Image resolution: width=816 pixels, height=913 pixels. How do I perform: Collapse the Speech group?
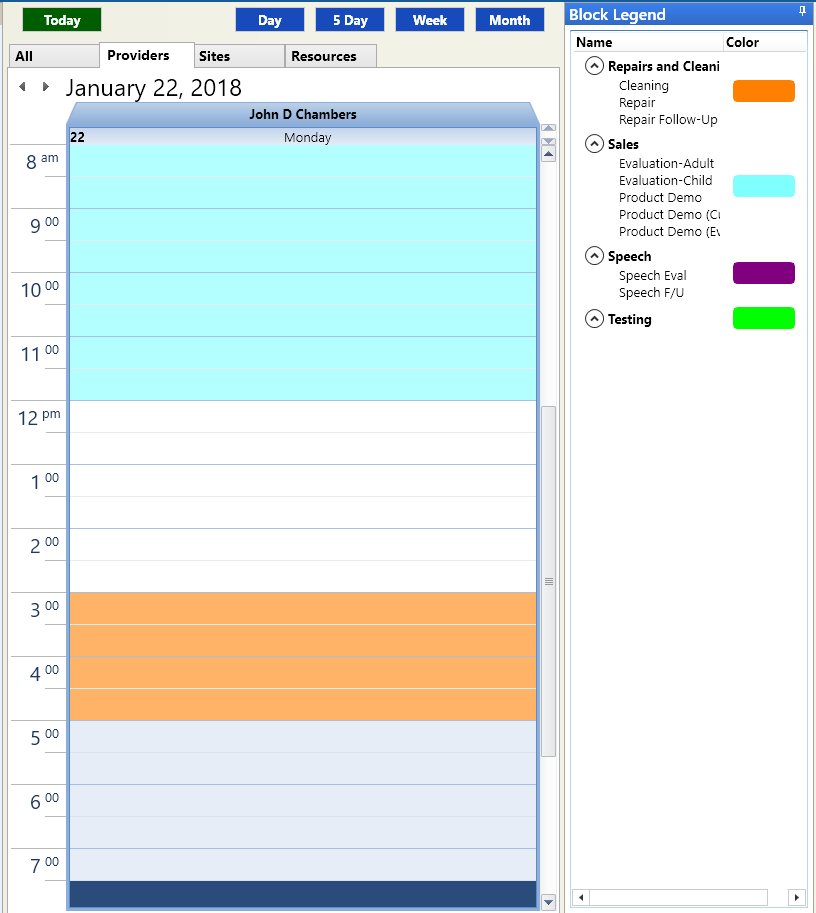click(x=594, y=256)
